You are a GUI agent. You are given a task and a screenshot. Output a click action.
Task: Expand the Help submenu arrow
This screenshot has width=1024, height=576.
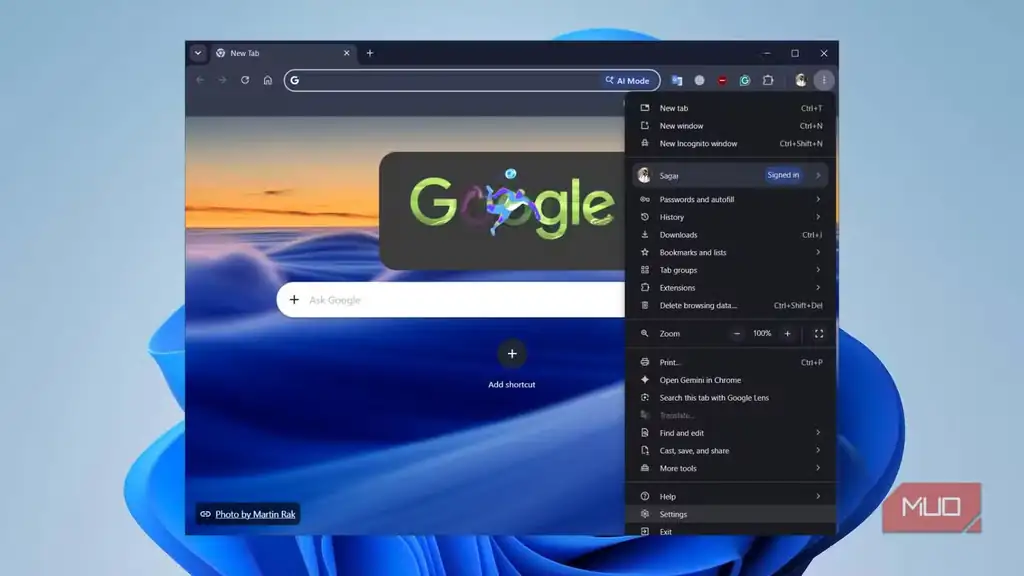pyautogui.click(x=818, y=496)
